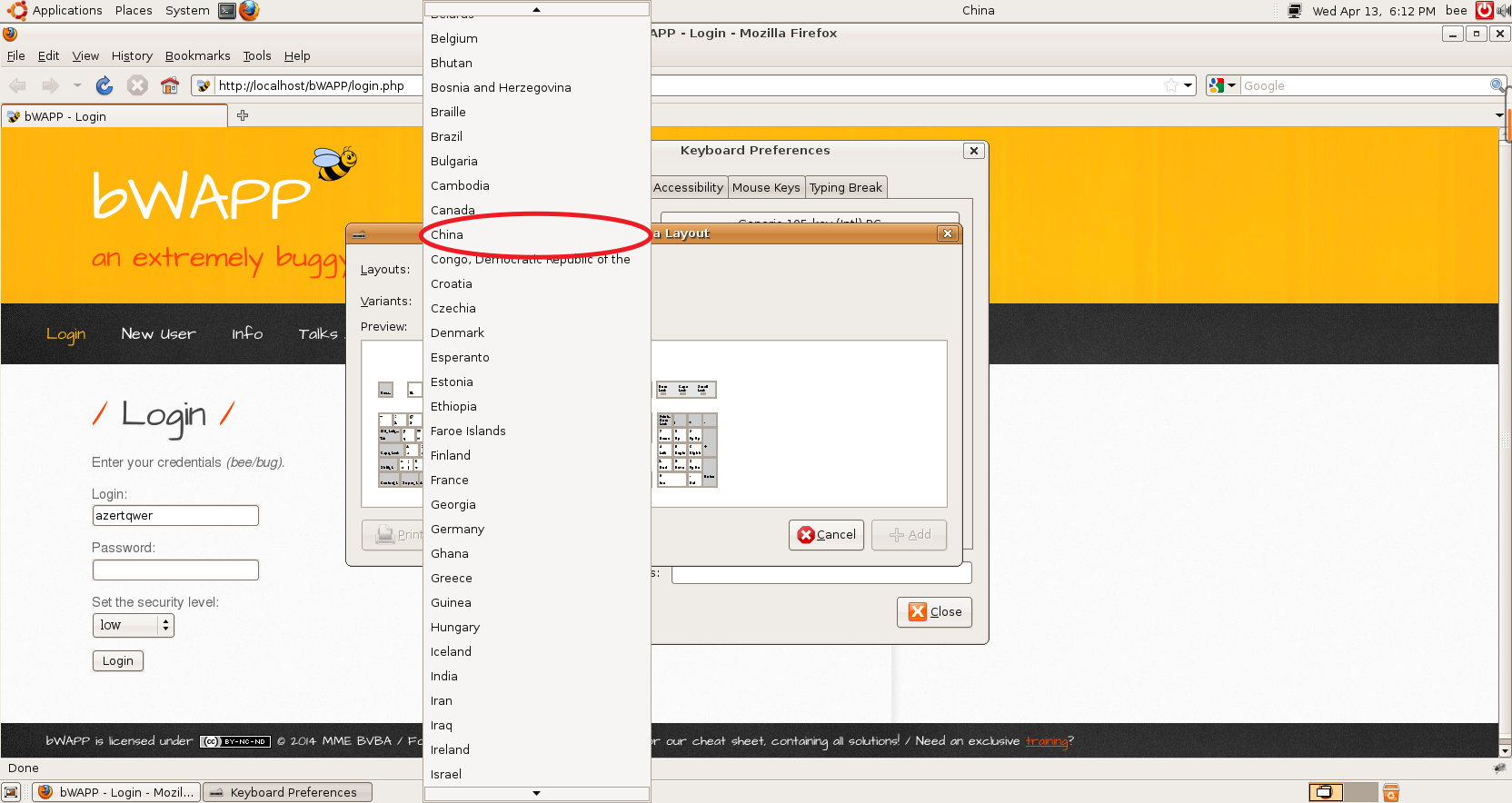1512x803 pixels.
Task: Click the bWAPP - Login browser tab
Action: (x=114, y=116)
